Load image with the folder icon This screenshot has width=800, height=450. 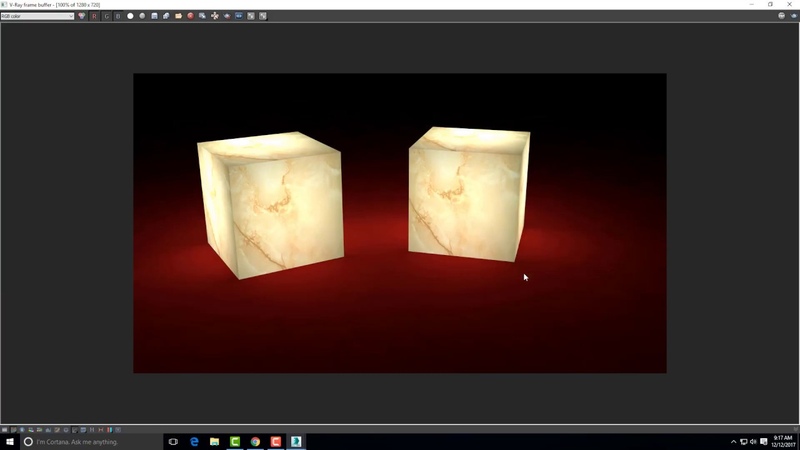point(179,16)
